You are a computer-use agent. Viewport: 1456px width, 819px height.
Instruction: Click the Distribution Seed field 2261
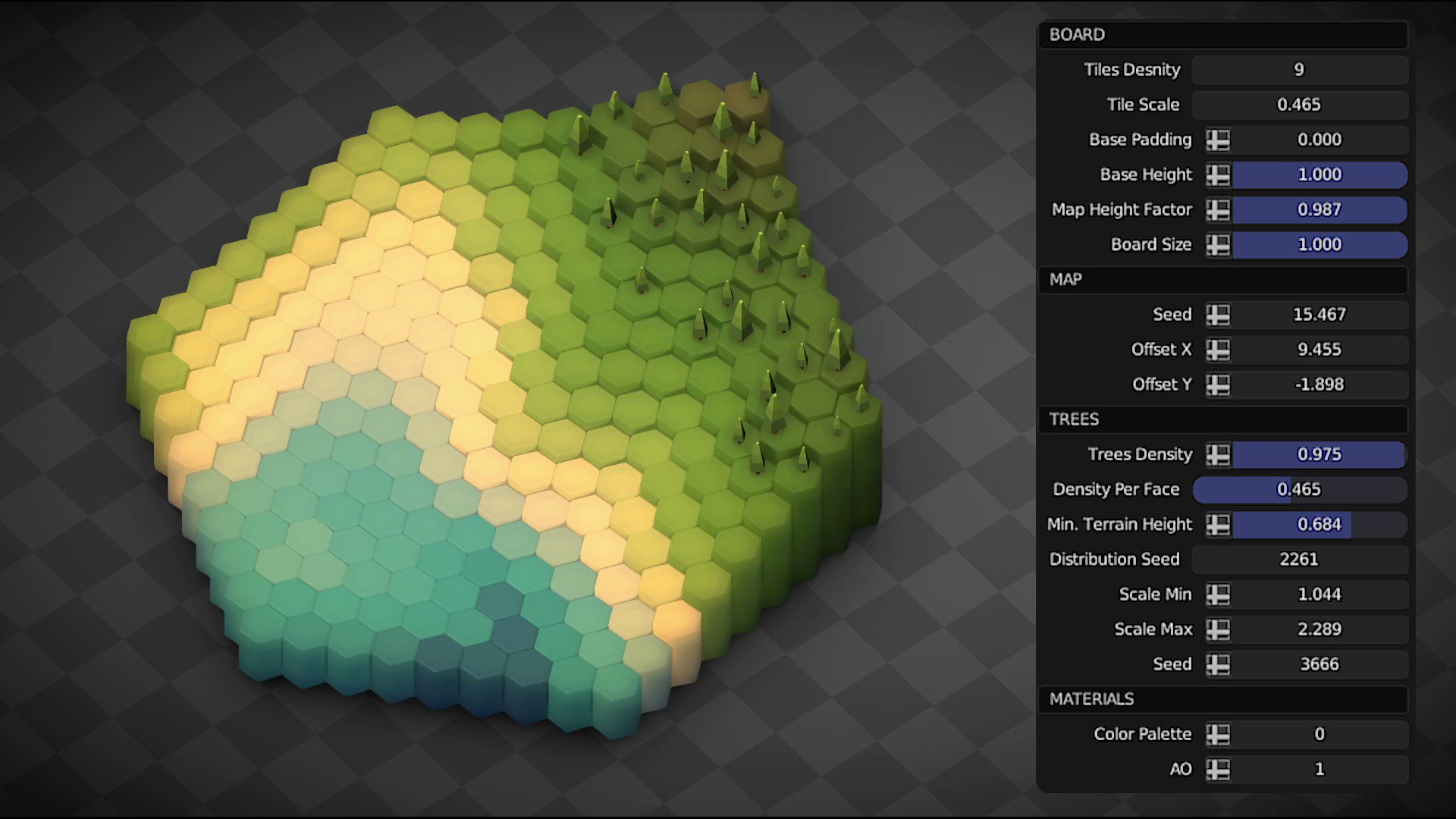click(x=1300, y=560)
